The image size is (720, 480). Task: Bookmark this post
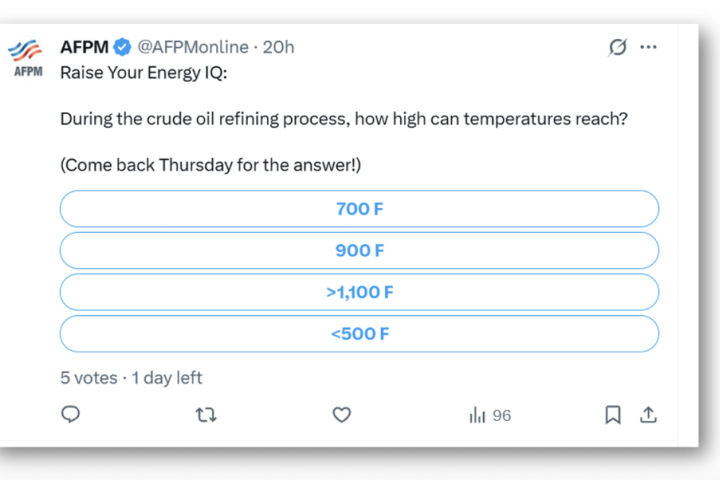click(613, 414)
